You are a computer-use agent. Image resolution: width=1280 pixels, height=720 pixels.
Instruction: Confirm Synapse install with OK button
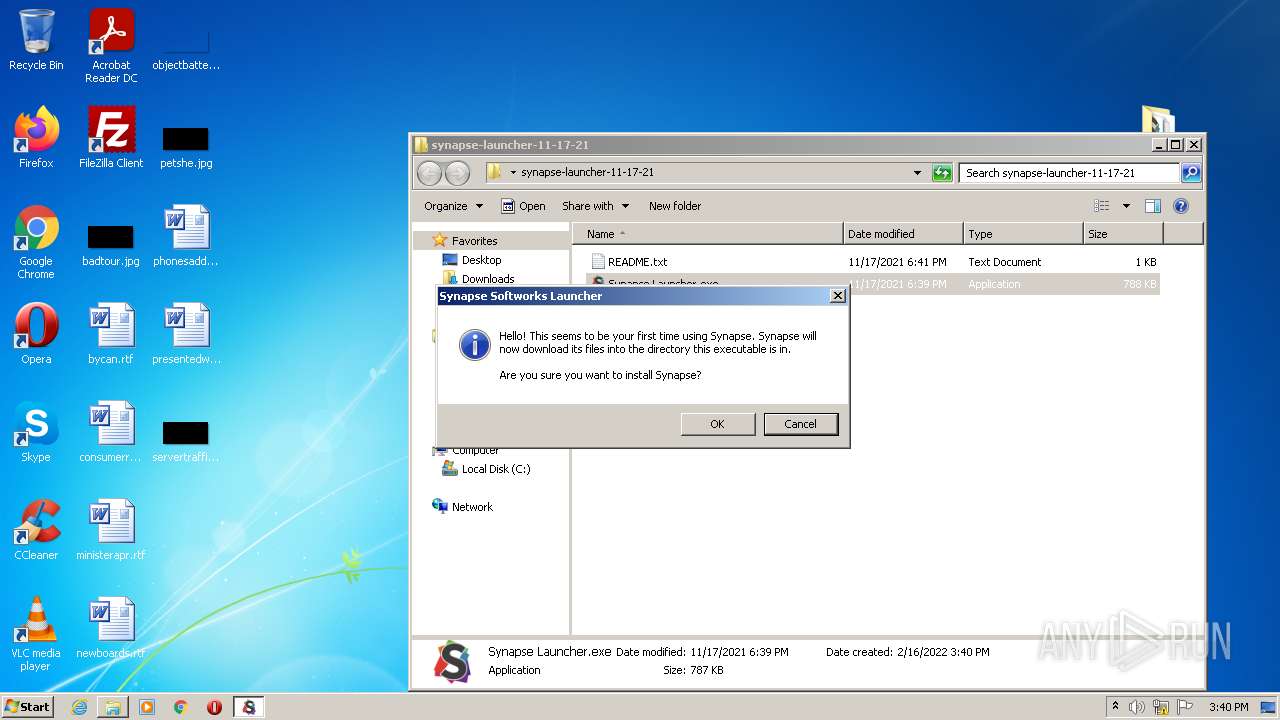[717, 424]
